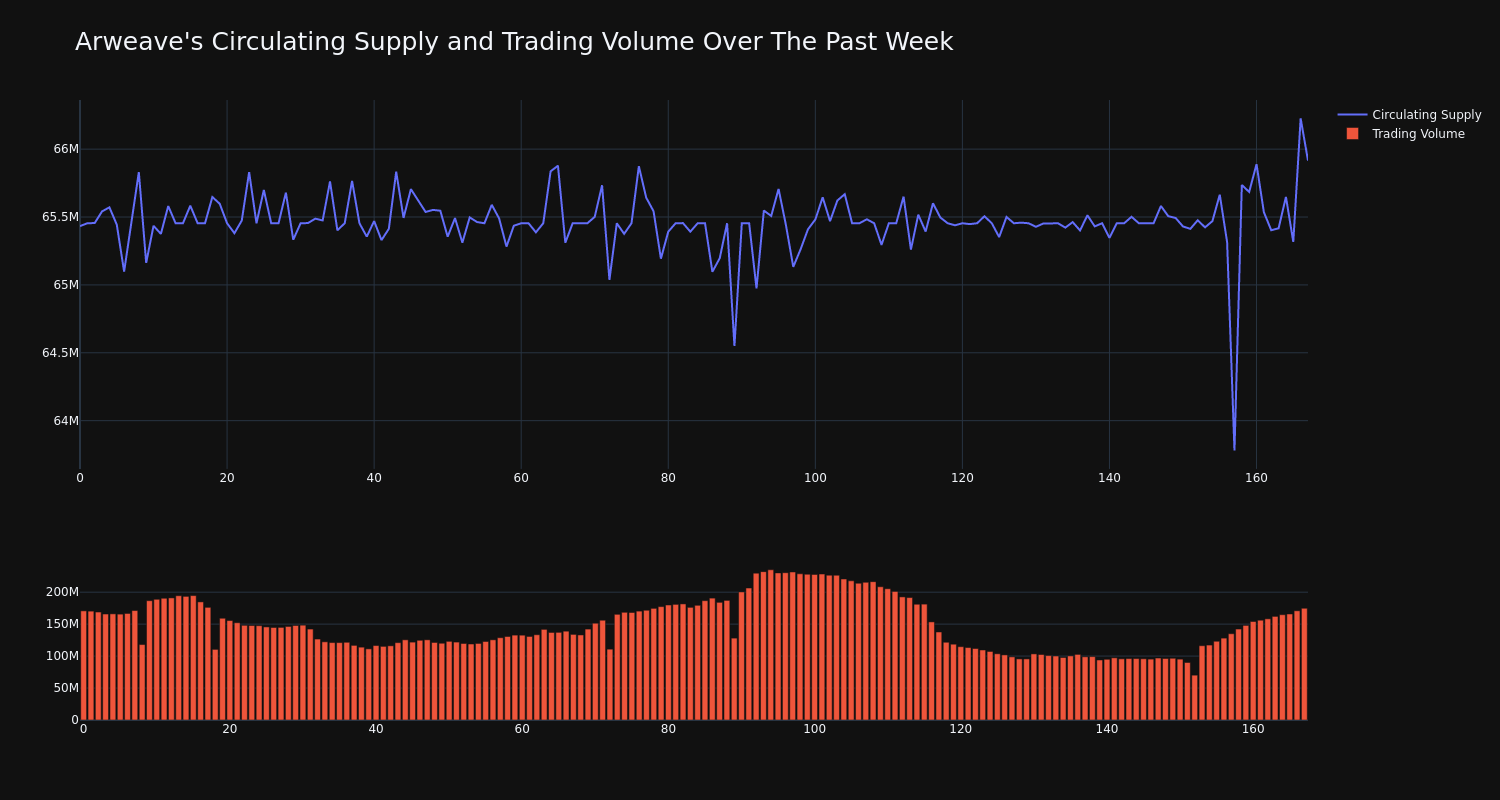Click the 64.5M y-axis label
1500x800 pixels.
pos(60,353)
